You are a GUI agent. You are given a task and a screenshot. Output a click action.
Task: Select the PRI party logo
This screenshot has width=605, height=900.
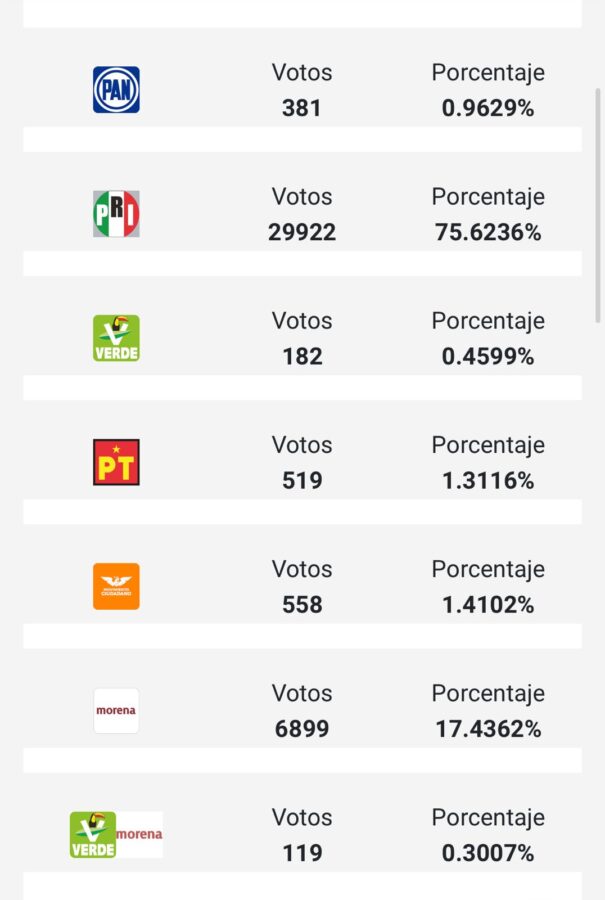tap(116, 214)
